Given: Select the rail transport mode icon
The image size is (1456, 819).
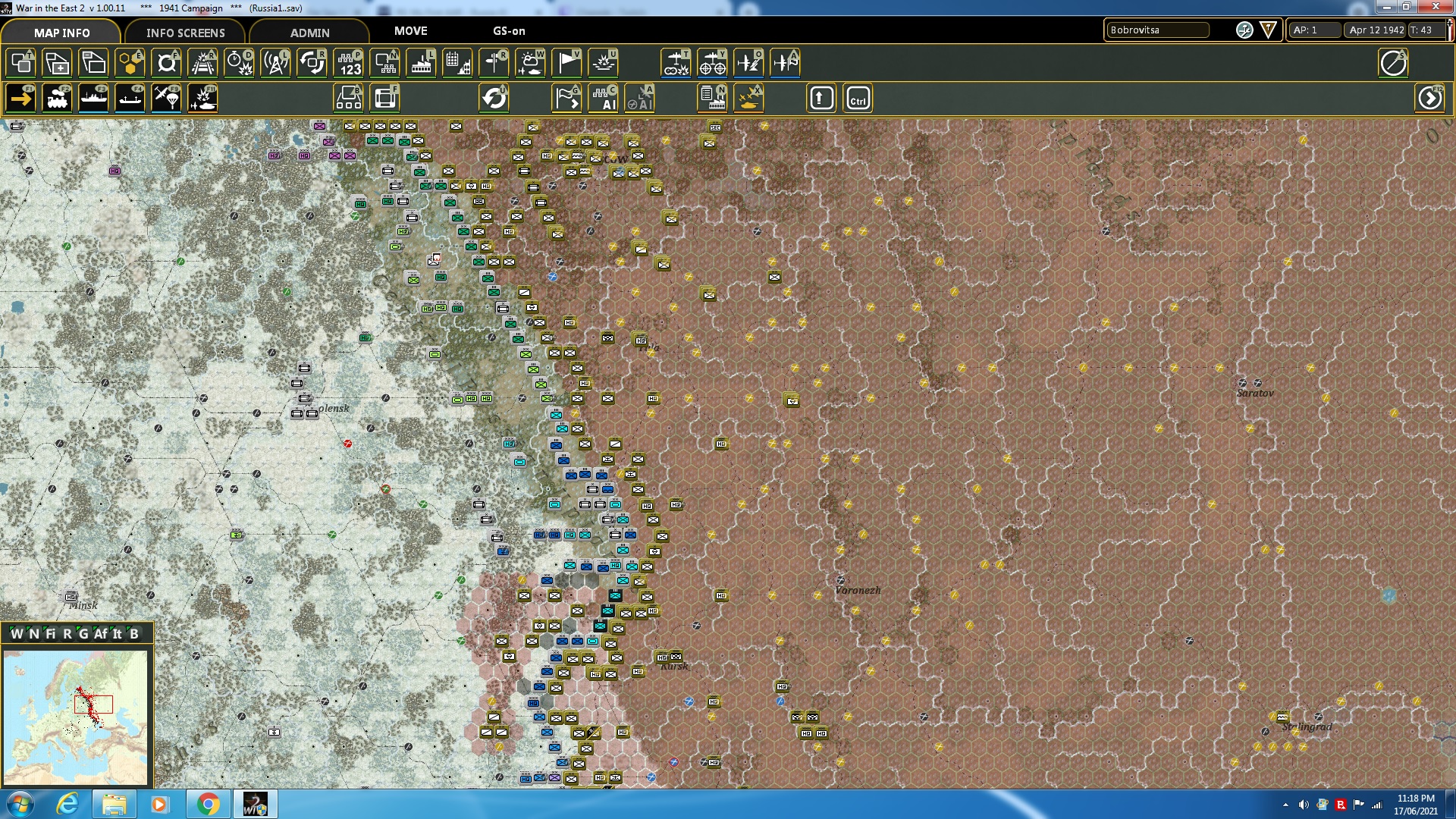Looking at the screenshot, I should pos(58,98).
